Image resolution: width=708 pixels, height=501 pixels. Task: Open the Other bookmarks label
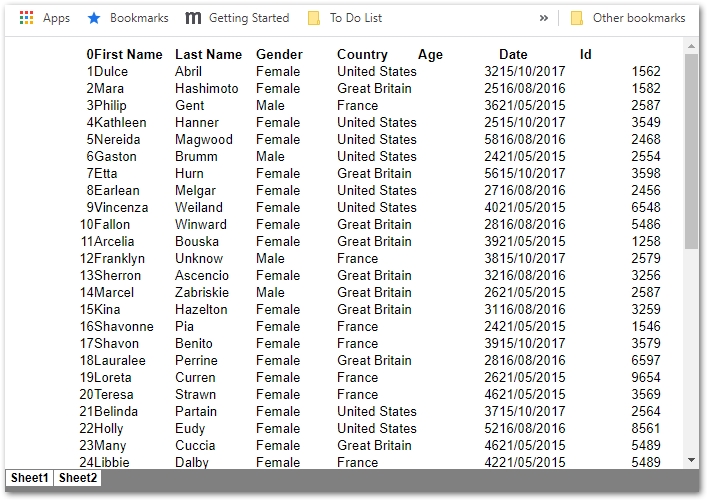(639, 18)
